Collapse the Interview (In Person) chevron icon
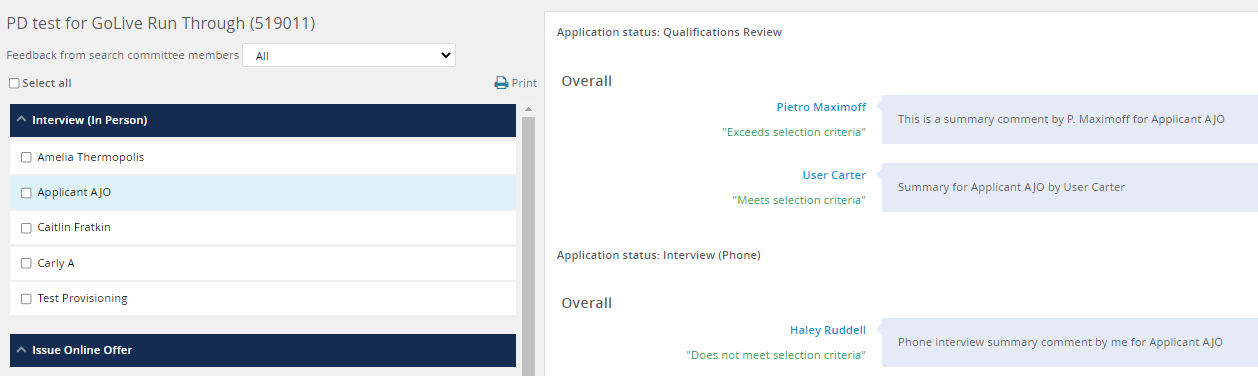Image resolution: width=1258 pixels, height=376 pixels. tap(22, 120)
